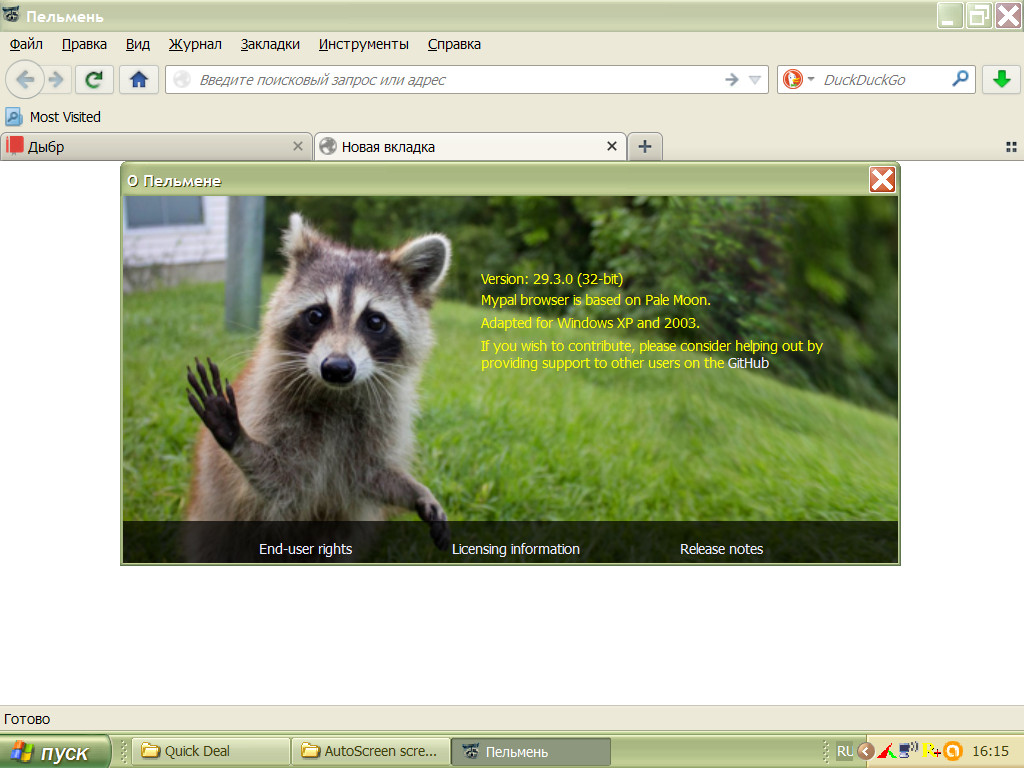The height and width of the screenshot is (768, 1024).
Task: Open the Downloads panel via green arrow
Action: click(x=1001, y=80)
